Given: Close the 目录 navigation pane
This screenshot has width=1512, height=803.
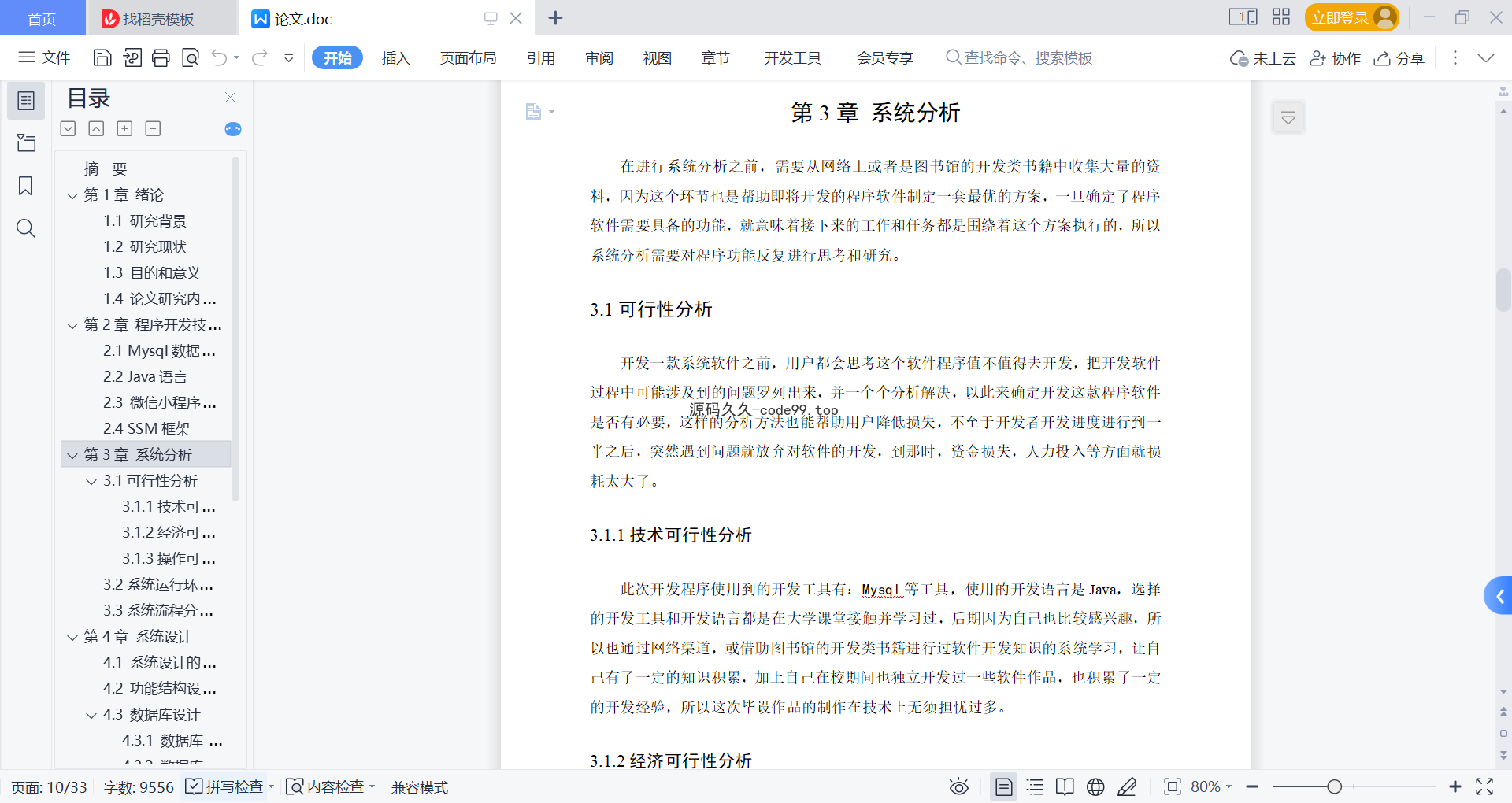Looking at the screenshot, I should point(230,97).
